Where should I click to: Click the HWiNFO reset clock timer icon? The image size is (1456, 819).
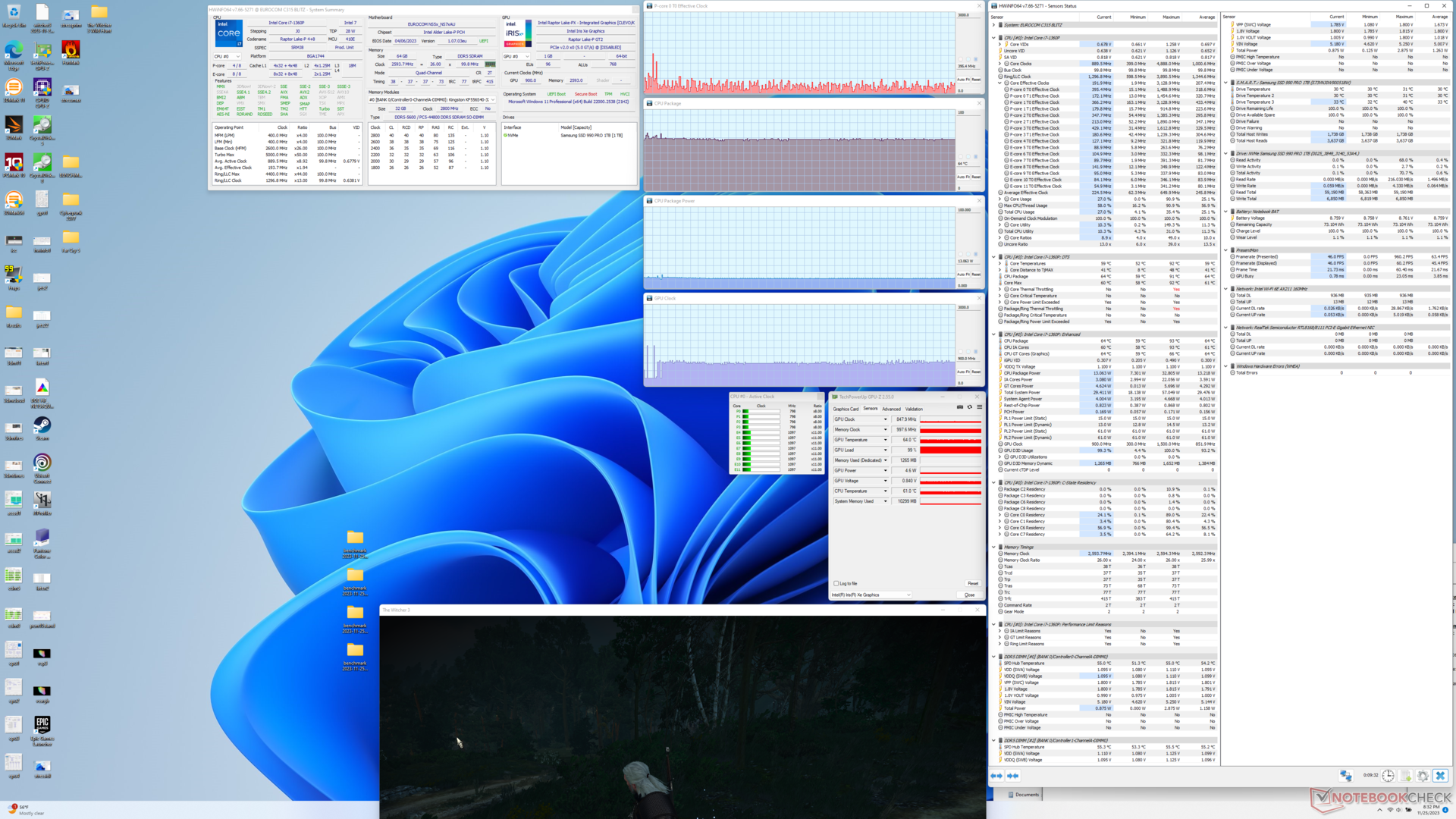click(1388, 776)
